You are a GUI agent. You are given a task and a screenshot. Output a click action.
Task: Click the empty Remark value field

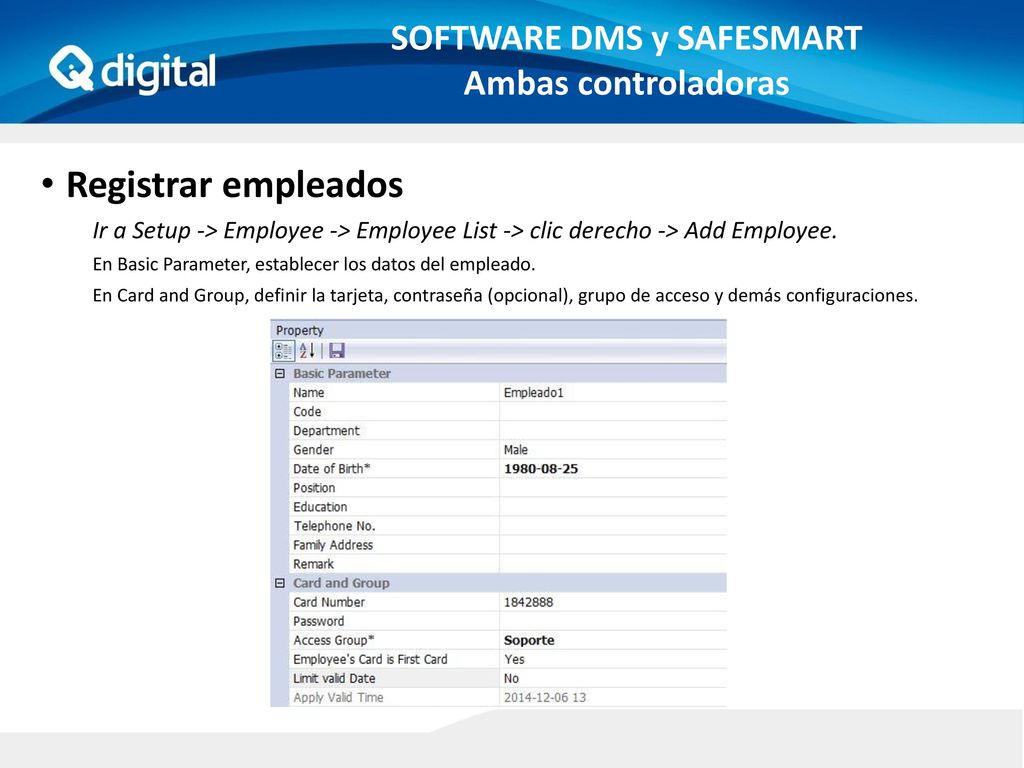click(x=613, y=564)
